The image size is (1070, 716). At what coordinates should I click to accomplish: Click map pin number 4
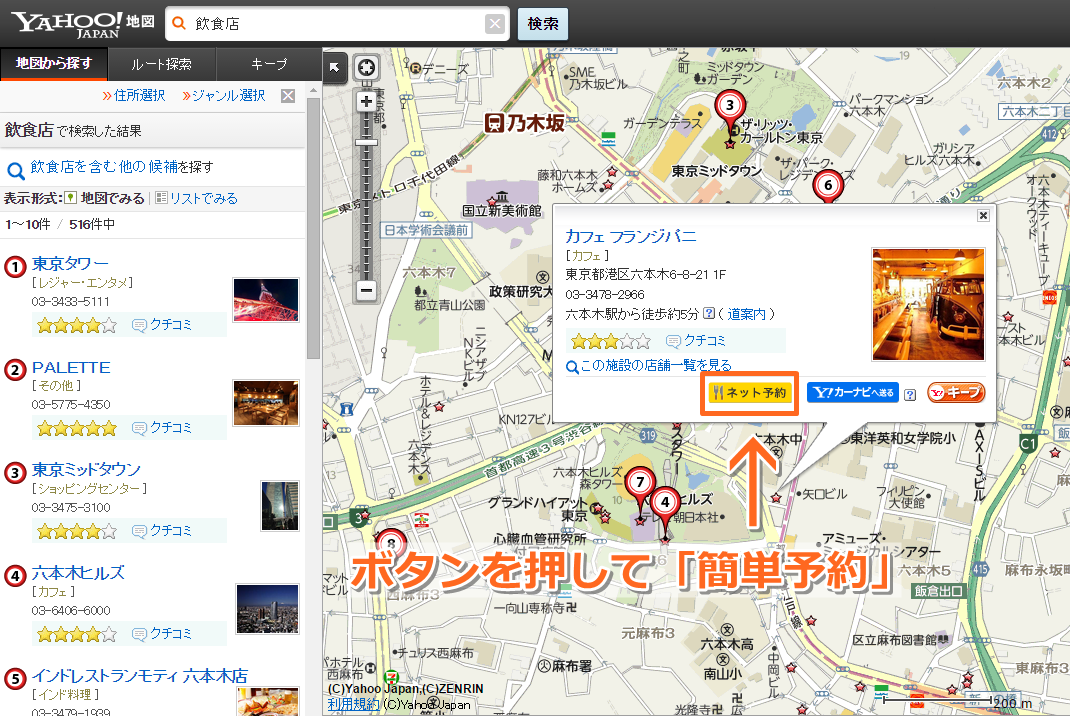point(665,502)
